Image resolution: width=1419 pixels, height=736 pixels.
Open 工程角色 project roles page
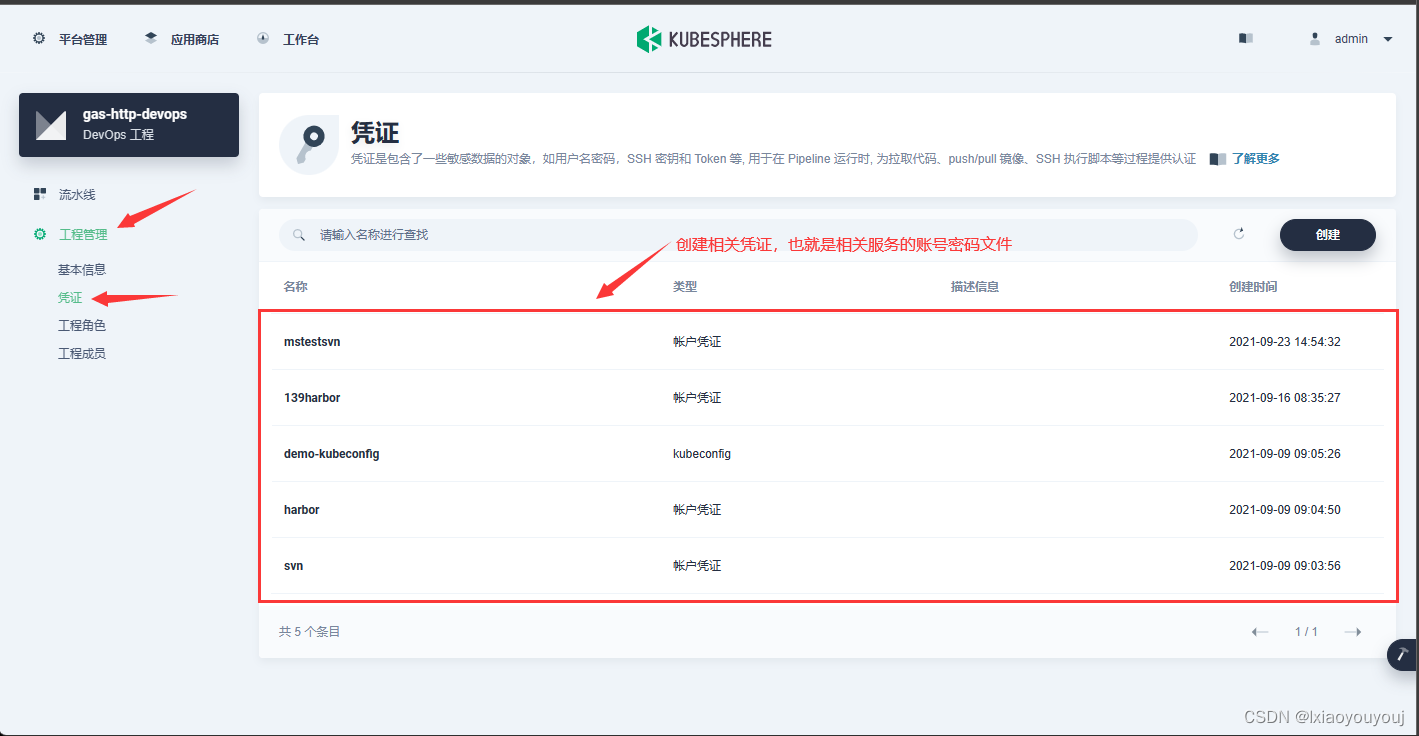click(82, 325)
